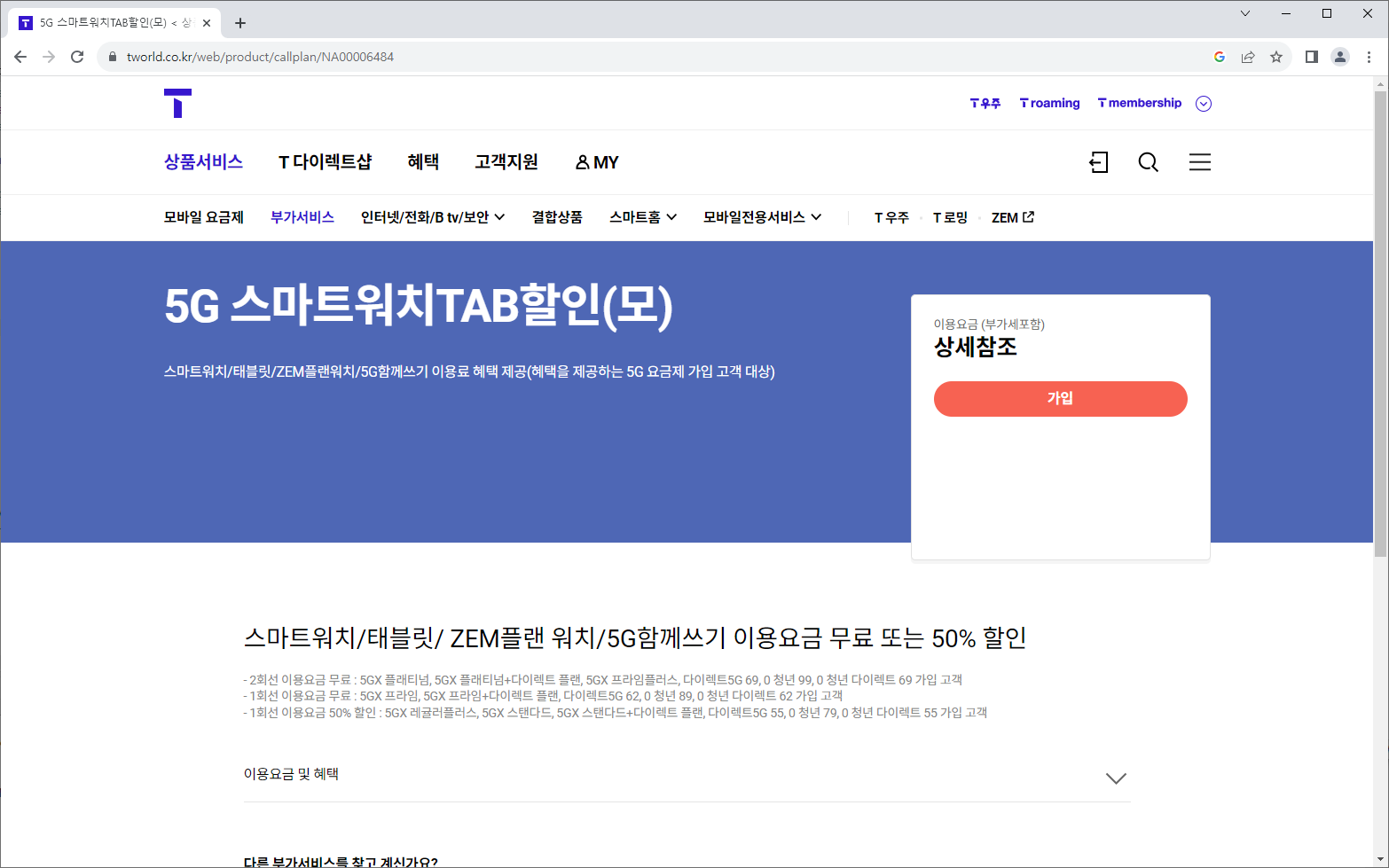
Task: Open the site search magnifier
Action: [x=1149, y=162]
